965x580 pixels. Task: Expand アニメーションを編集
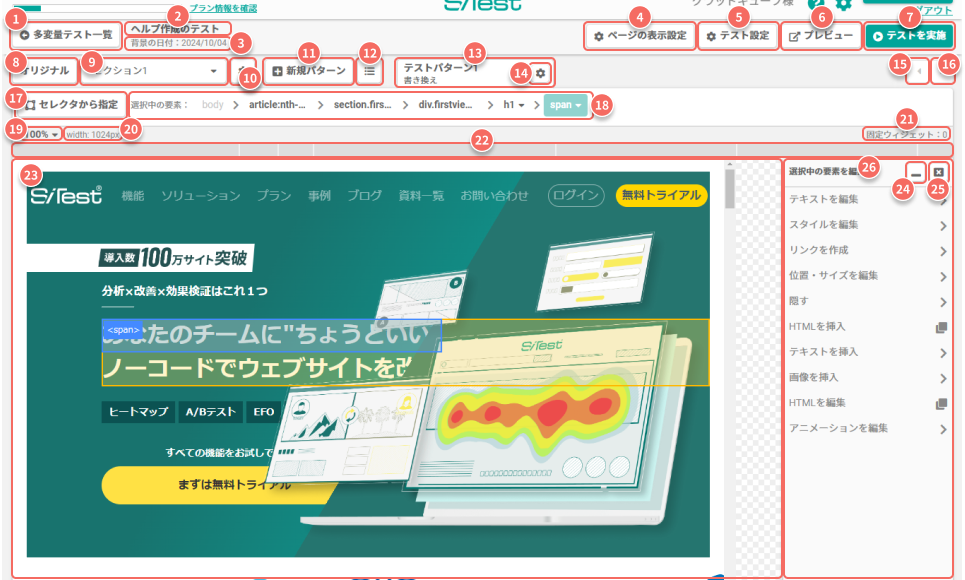[x=868, y=429]
